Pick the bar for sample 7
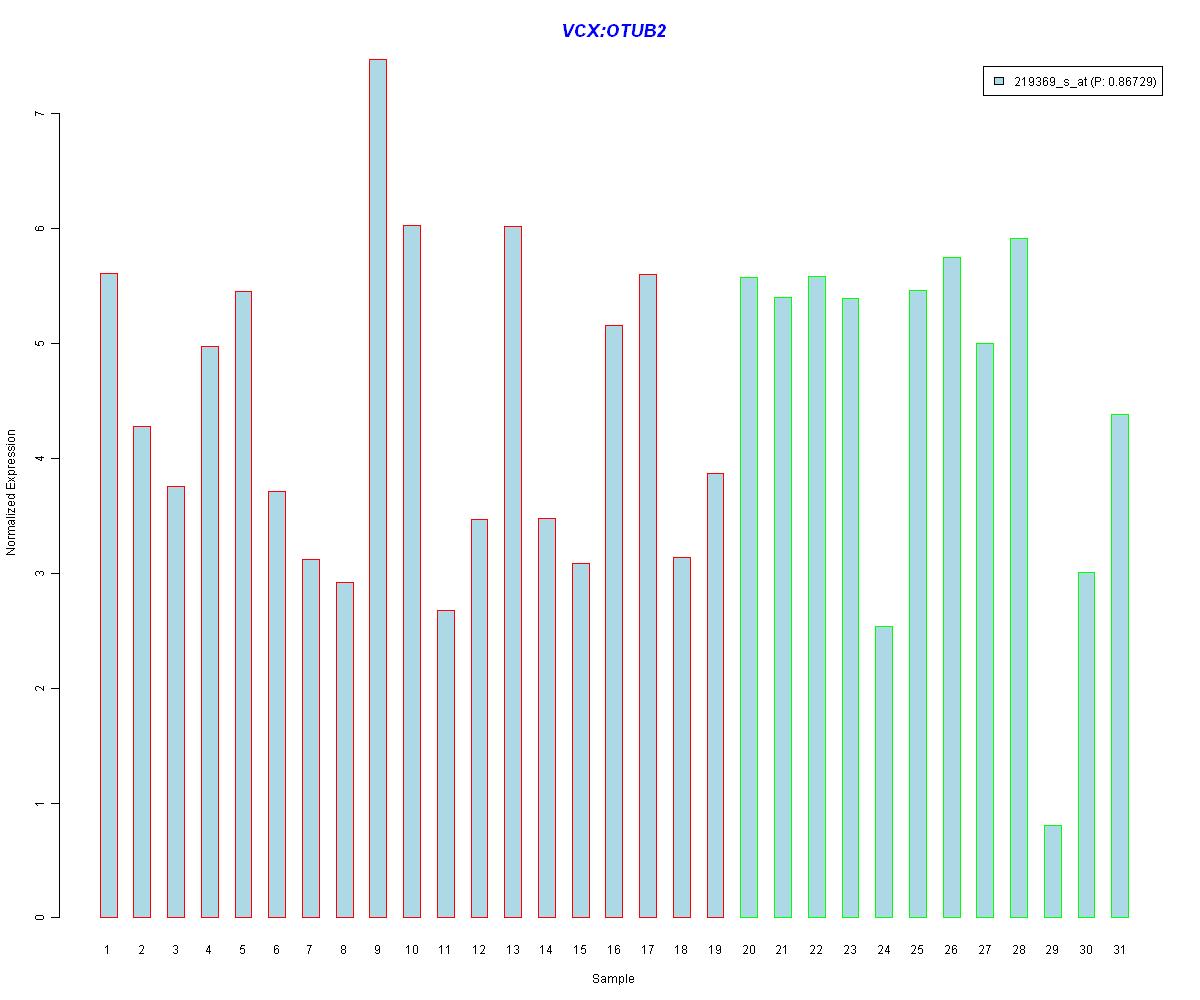The width and height of the screenshot is (1200, 1000). click(x=311, y=738)
